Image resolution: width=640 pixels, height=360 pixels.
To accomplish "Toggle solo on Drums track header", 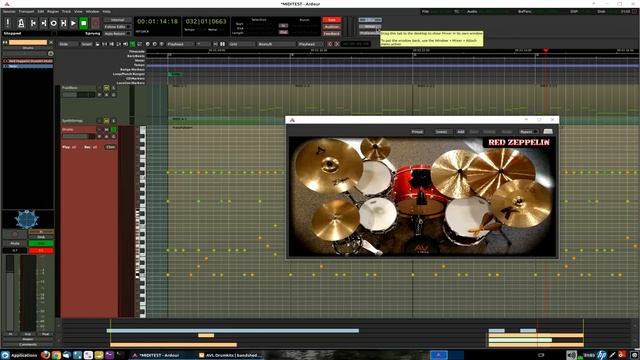I will [113, 129].
